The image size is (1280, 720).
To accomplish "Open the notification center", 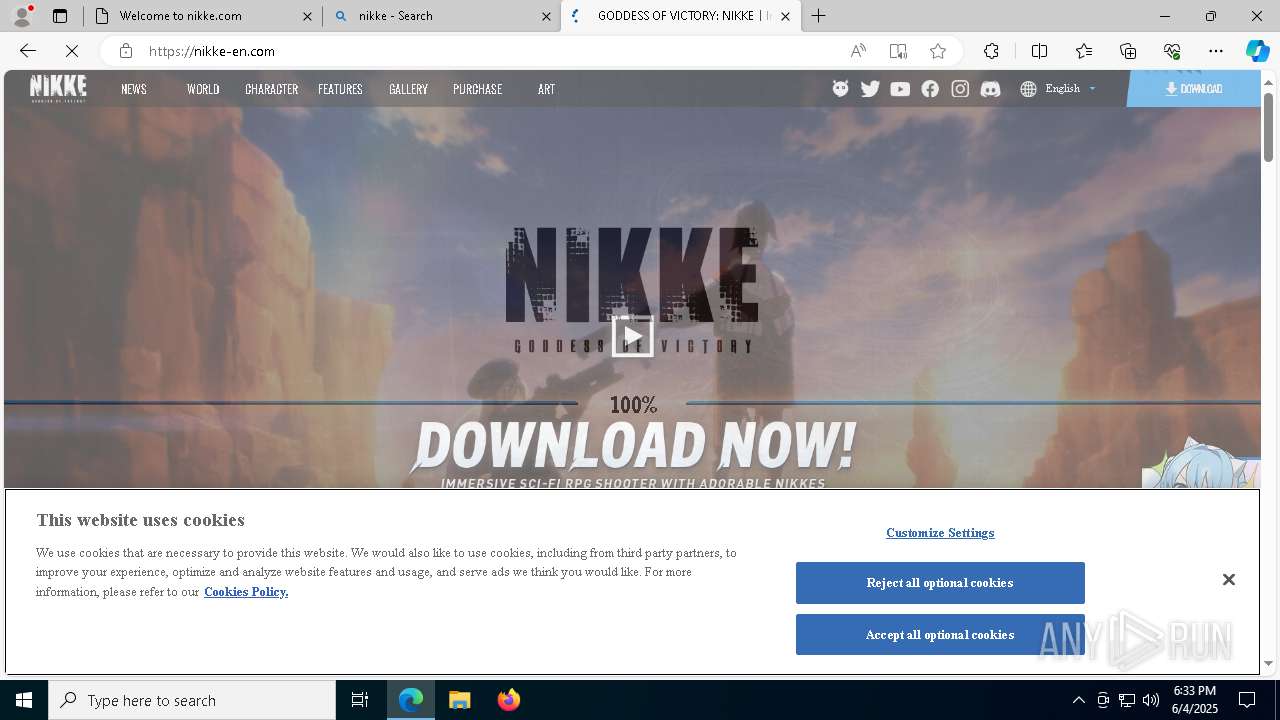I will (1247, 700).
